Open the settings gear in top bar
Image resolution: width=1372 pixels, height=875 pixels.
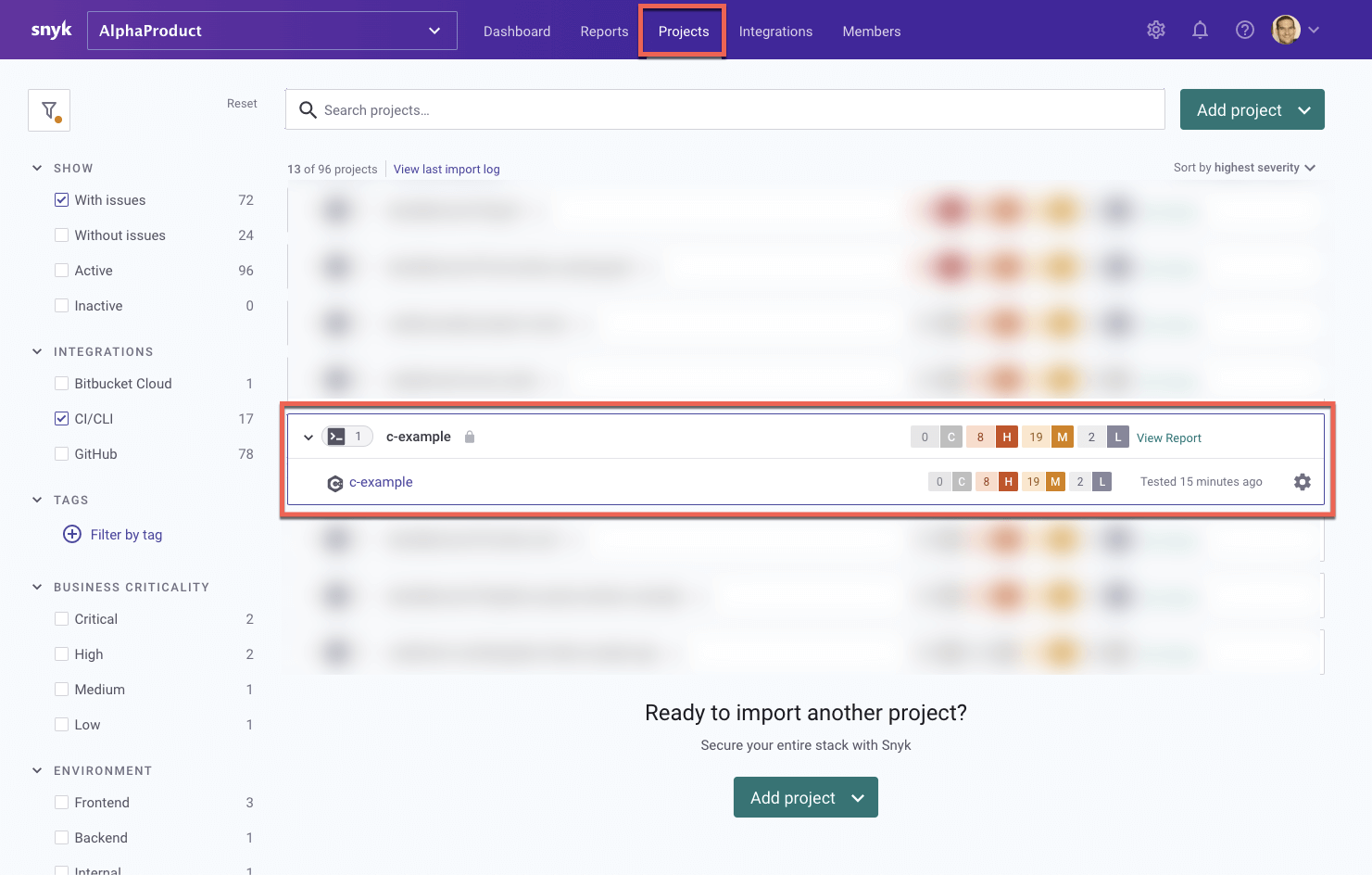click(1156, 30)
